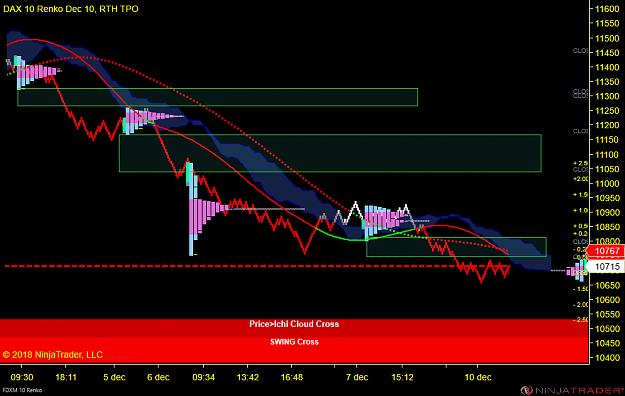Click the red 10767 price marker
The image size is (625, 396).
coord(607,251)
